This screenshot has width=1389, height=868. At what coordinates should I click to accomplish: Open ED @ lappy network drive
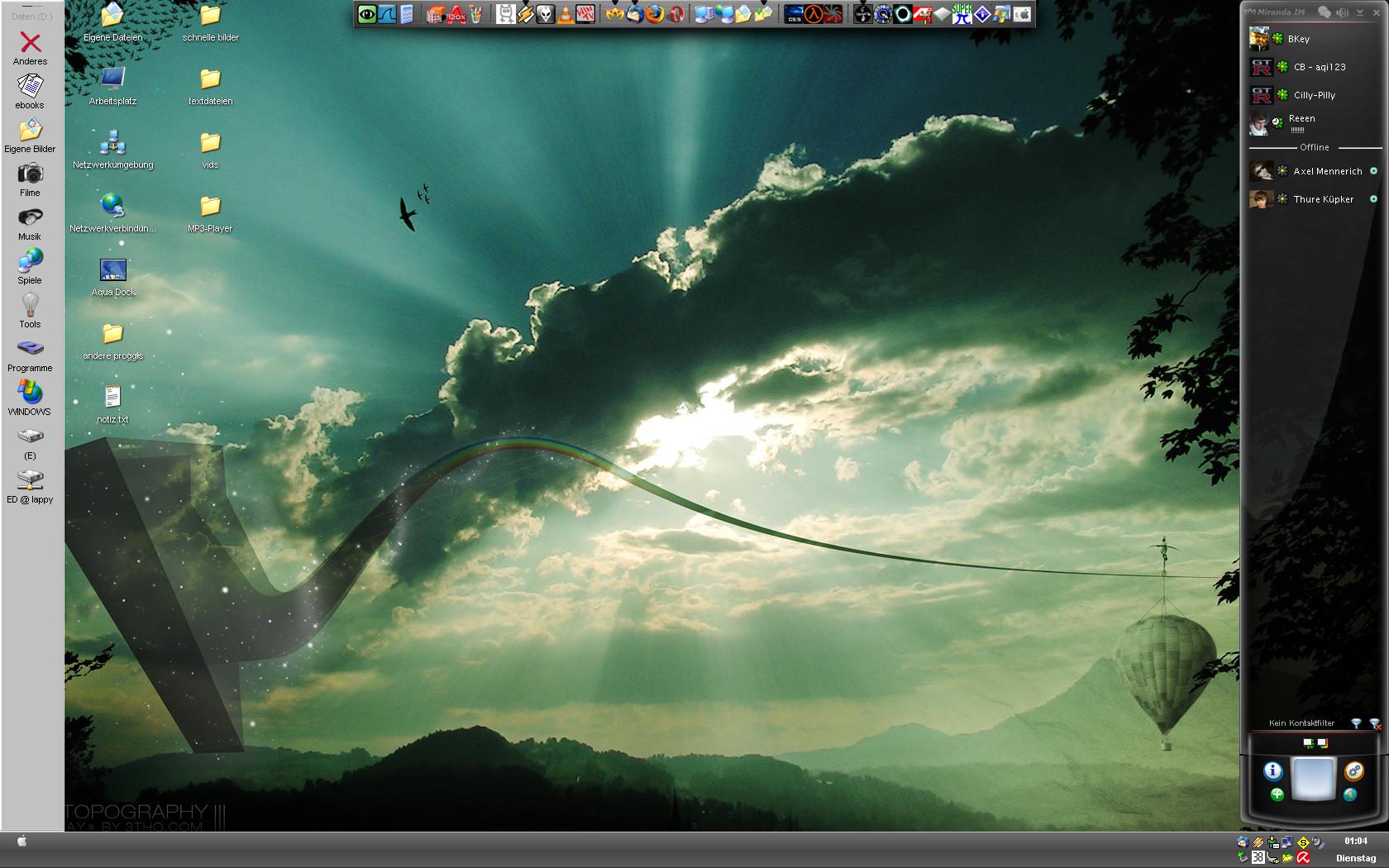click(x=30, y=486)
